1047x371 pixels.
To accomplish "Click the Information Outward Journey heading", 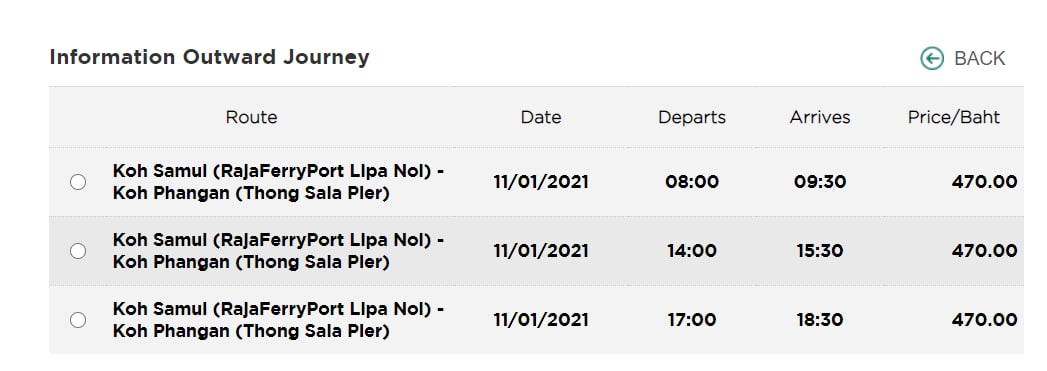I will coord(209,57).
